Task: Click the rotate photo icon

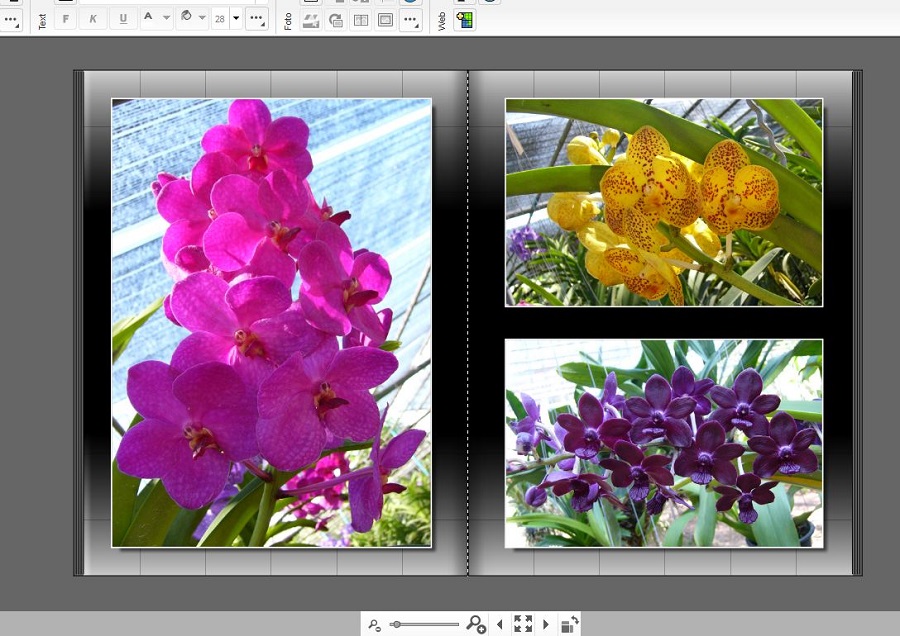Action: pos(336,20)
